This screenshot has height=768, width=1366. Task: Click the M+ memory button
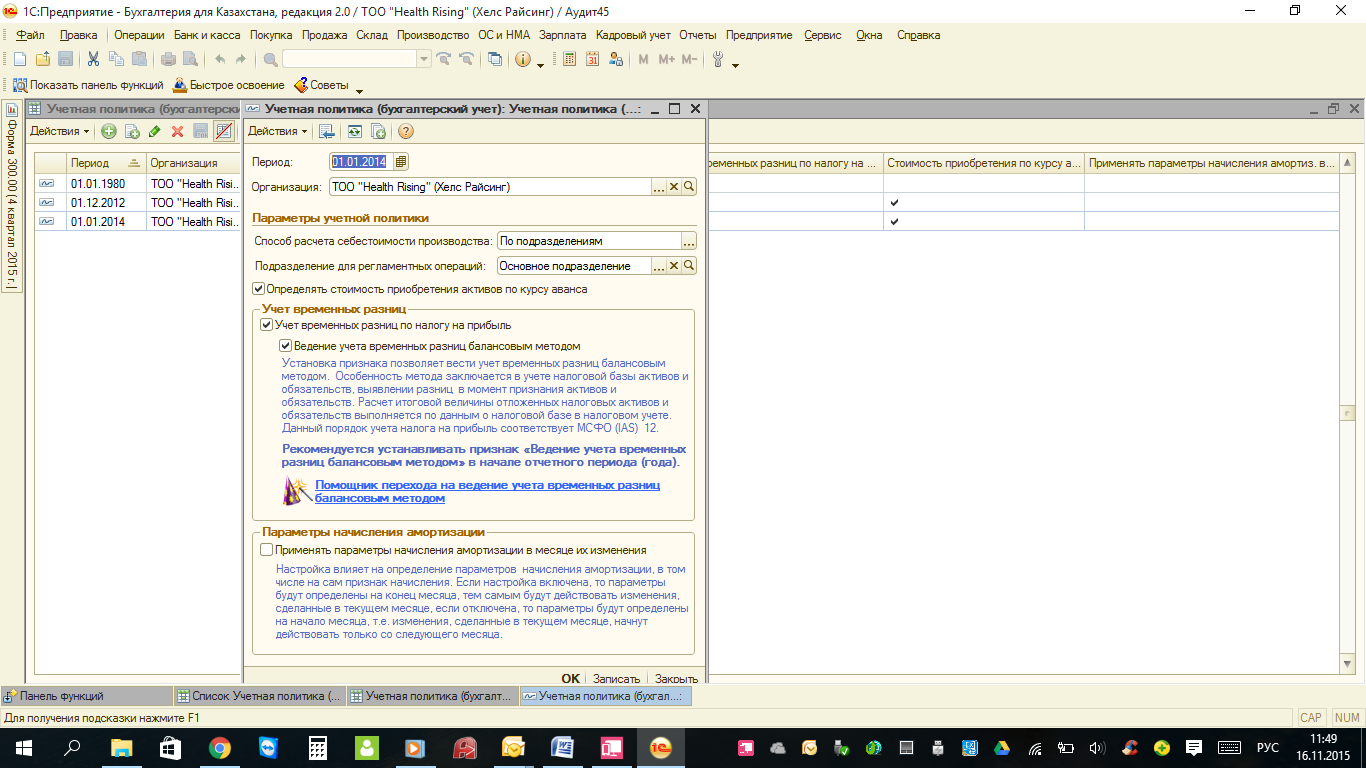[666, 60]
